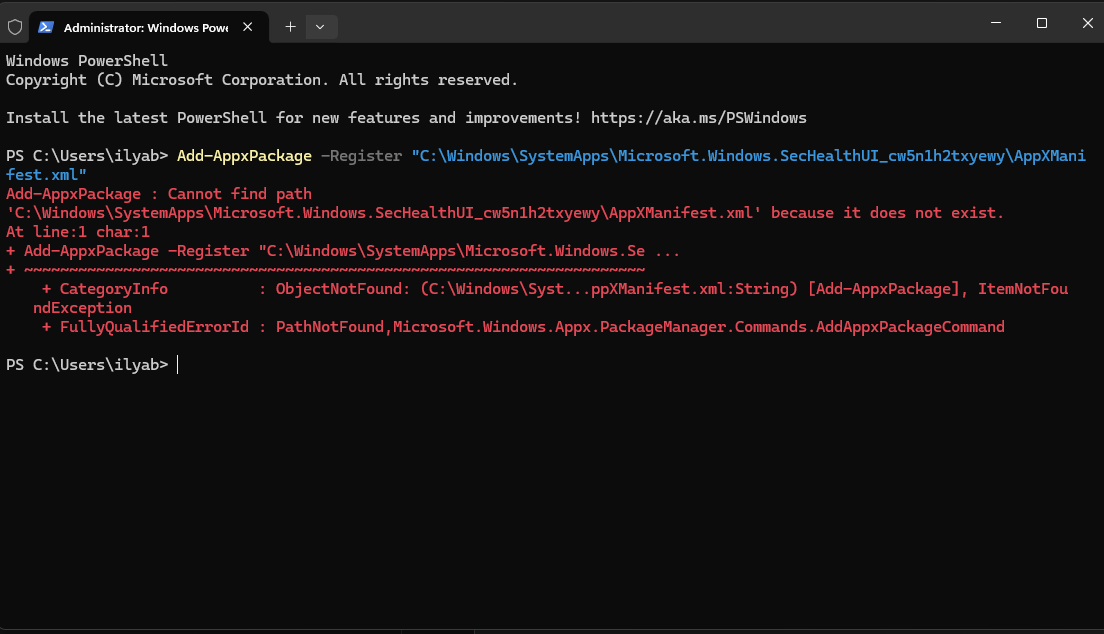Expand the new tab profile selector arrow
The height and width of the screenshot is (634, 1104).
click(321, 26)
